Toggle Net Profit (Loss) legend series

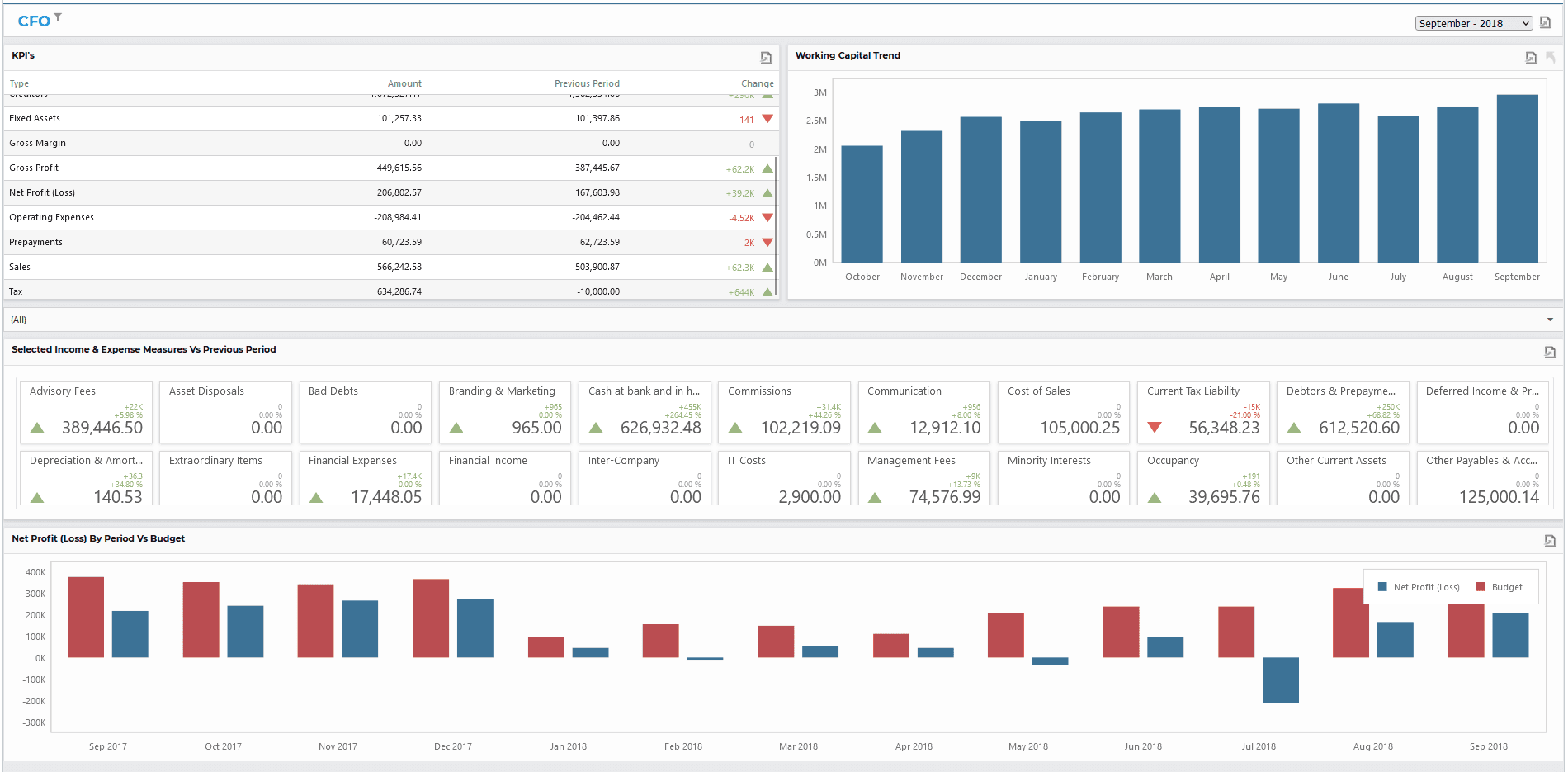pos(1419,587)
